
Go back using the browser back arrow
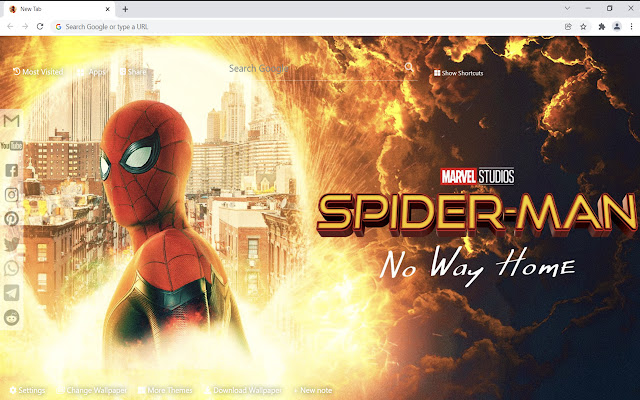[x=10, y=27]
